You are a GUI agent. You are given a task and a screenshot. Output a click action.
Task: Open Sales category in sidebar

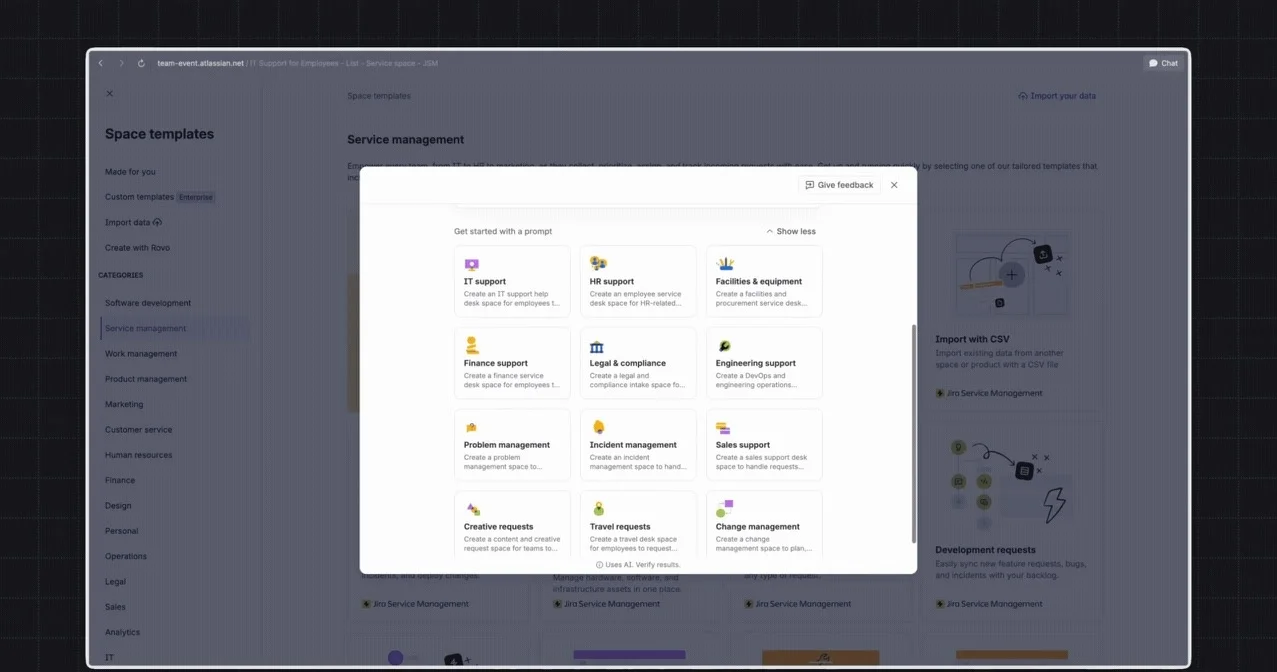pos(115,607)
